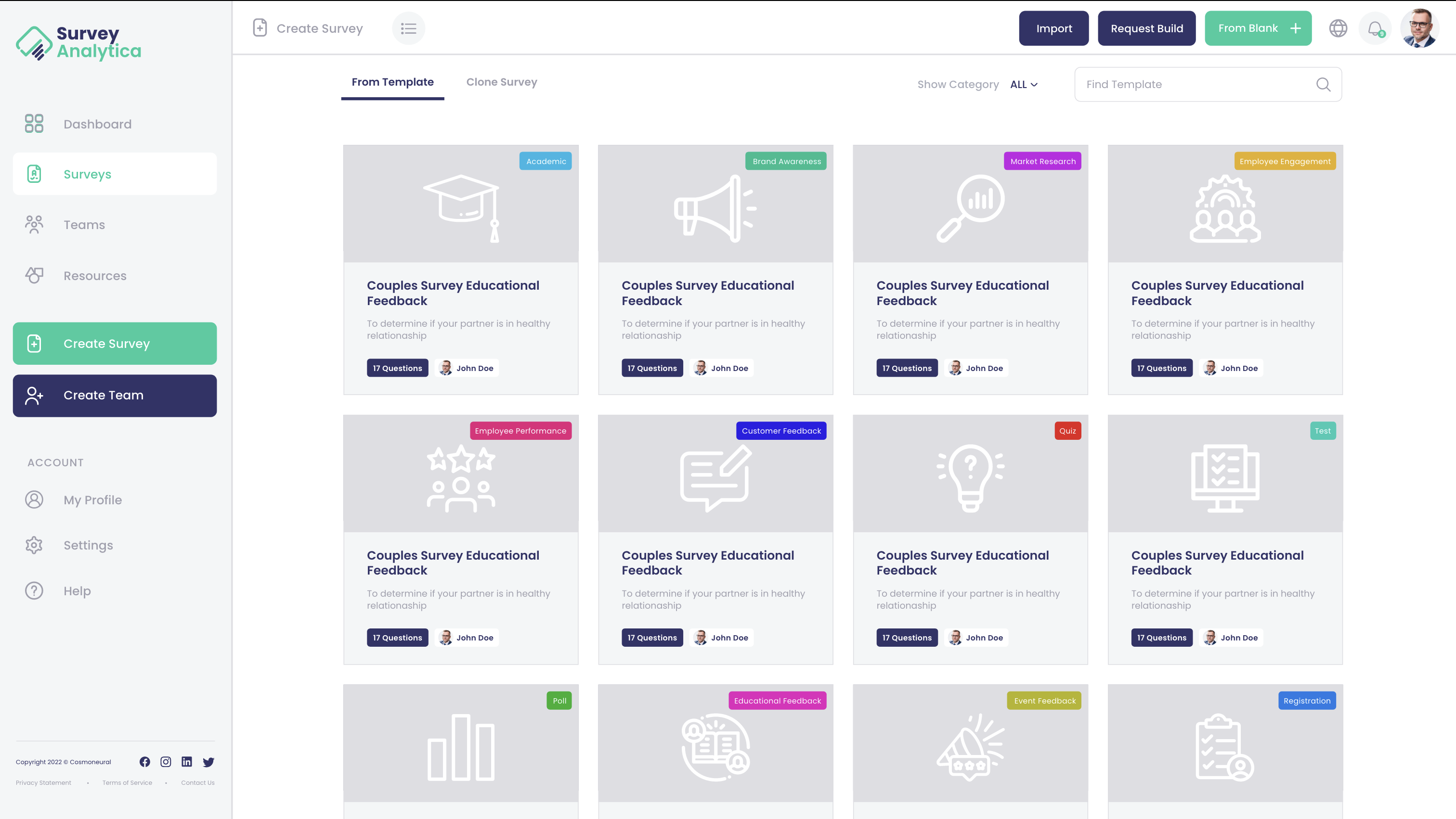
Task: Open user profile avatar menu
Action: 1419,28
